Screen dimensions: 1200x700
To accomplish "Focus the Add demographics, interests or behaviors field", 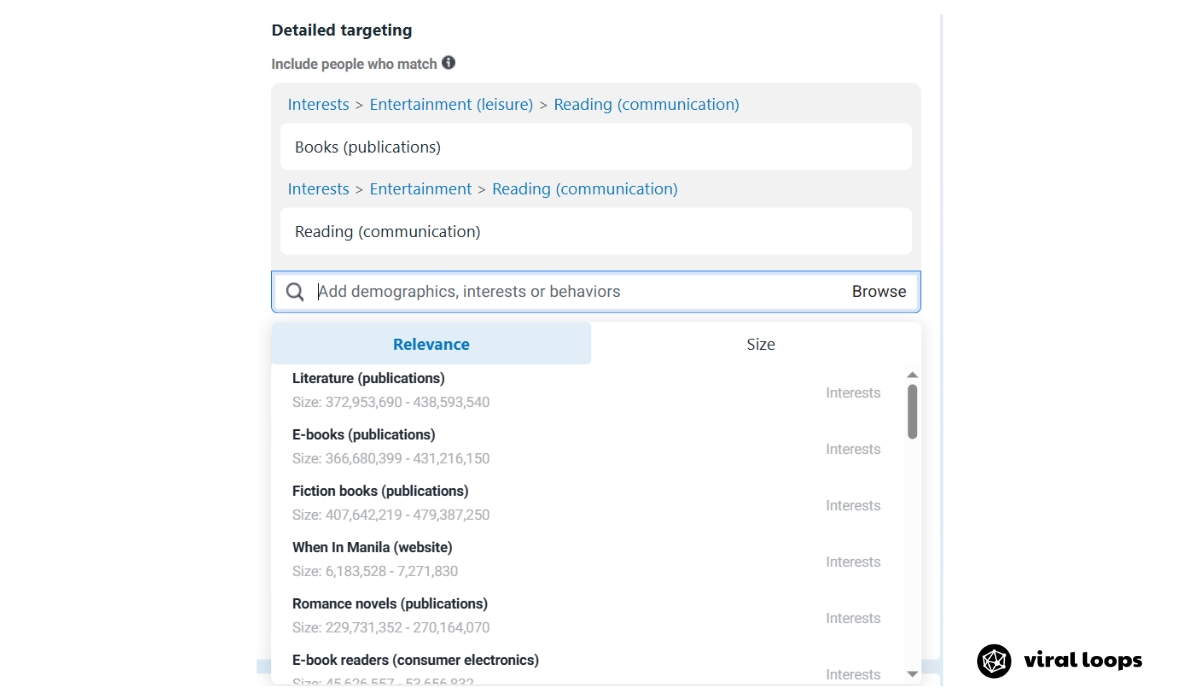I will pyautogui.click(x=578, y=291).
